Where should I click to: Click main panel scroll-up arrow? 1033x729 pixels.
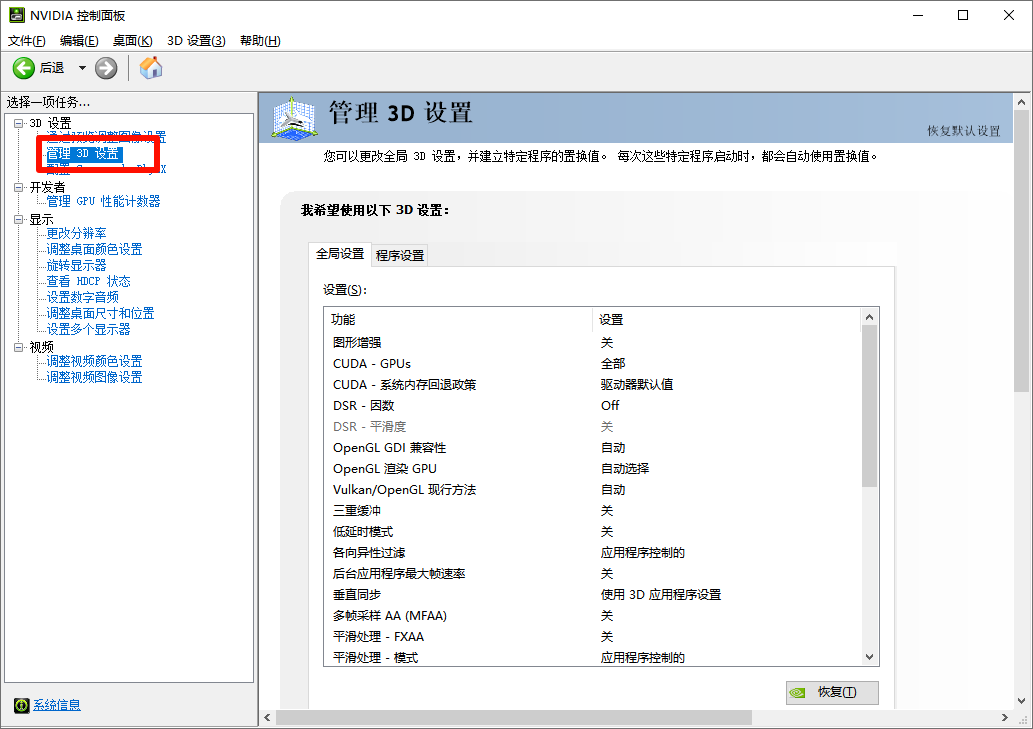pos(1021,102)
